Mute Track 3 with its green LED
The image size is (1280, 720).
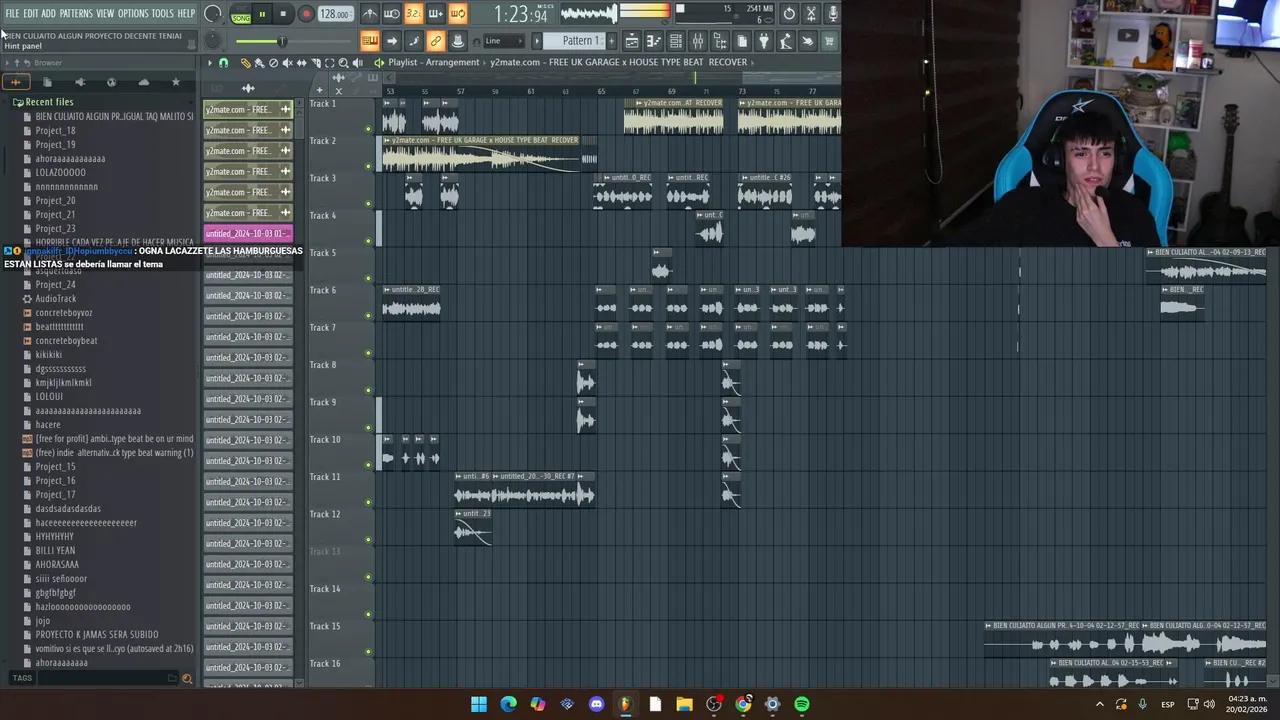pyautogui.click(x=368, y=204)
